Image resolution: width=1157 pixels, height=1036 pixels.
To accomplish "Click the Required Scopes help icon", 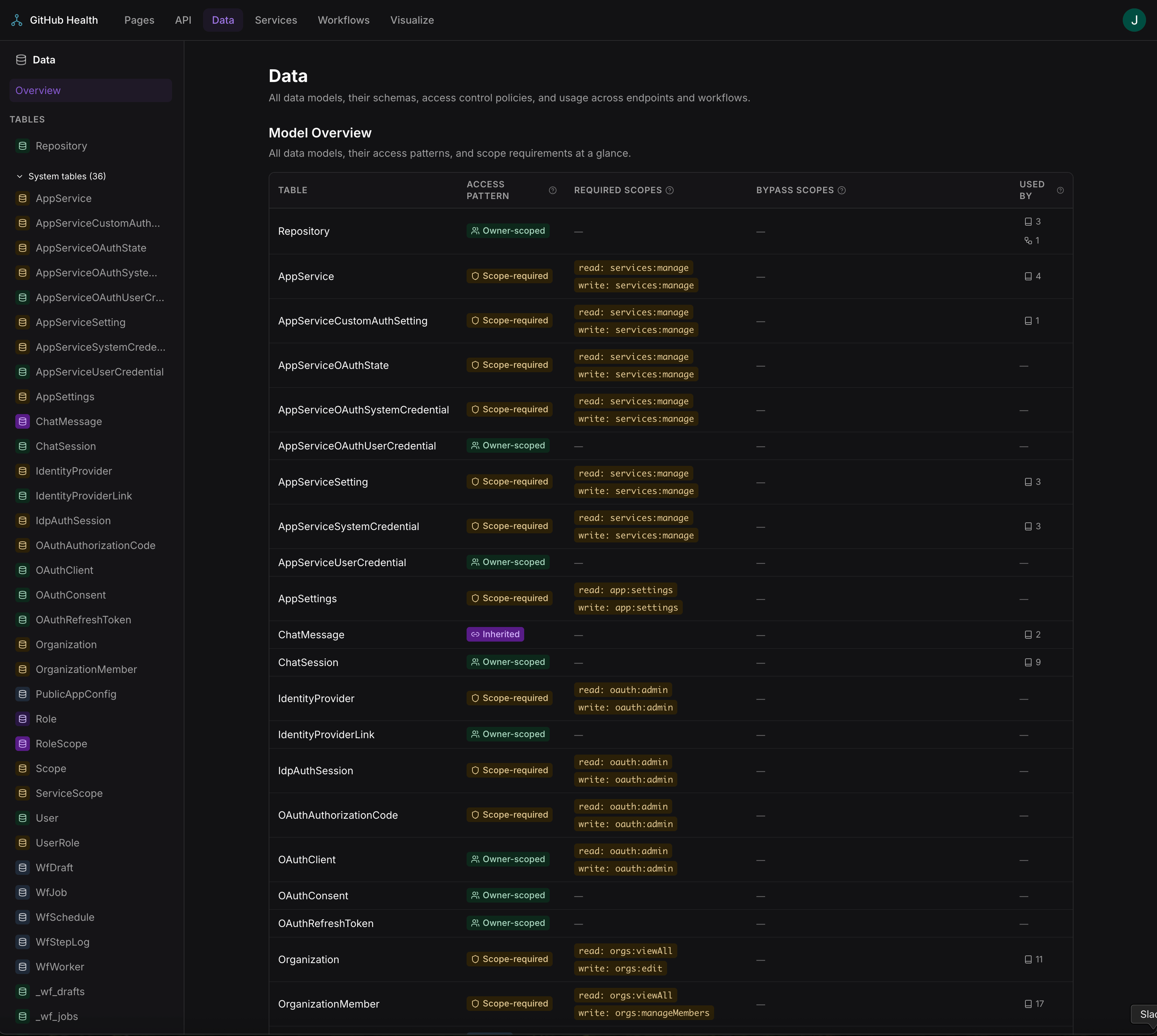I will tap(670, 190).
